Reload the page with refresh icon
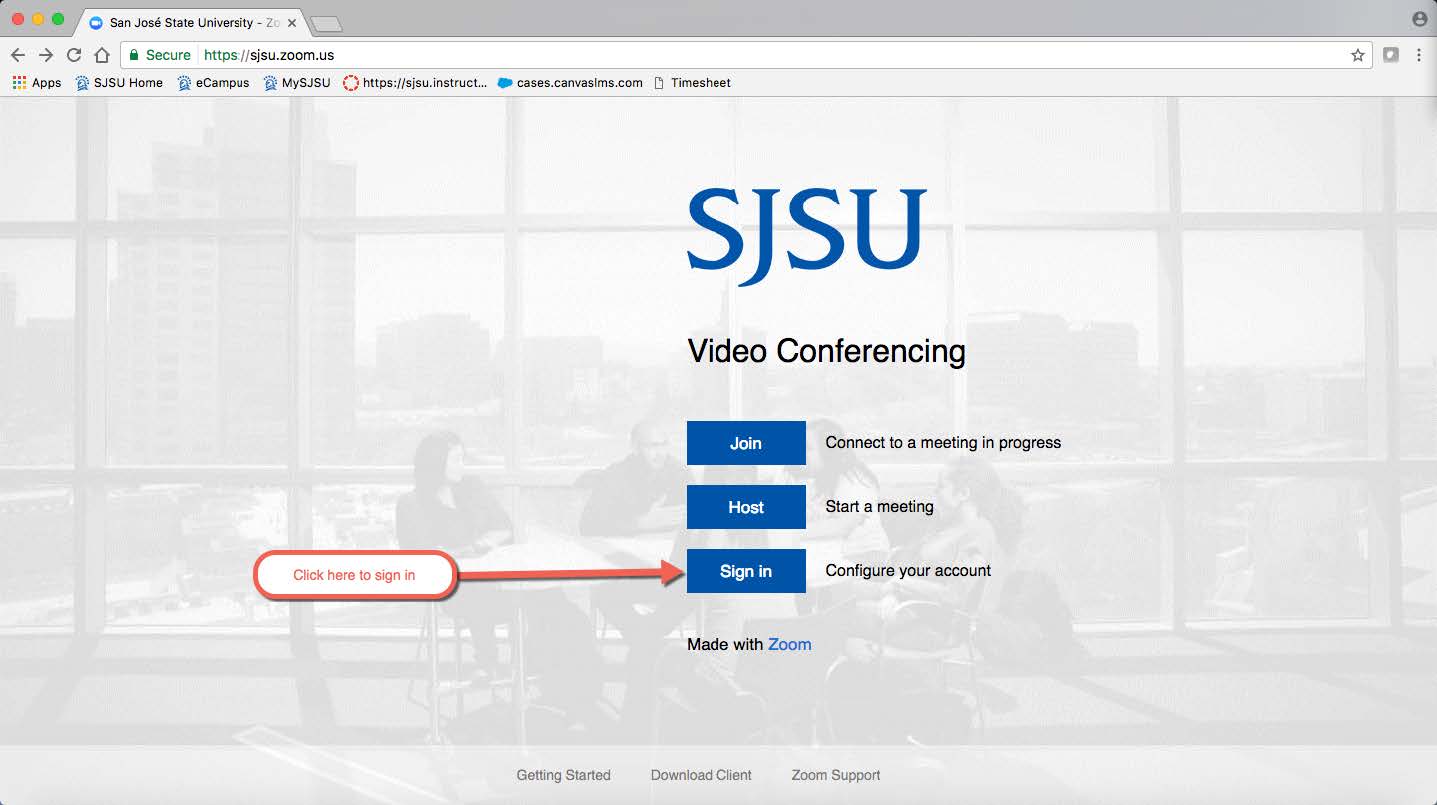The image size is (1437, 805). pyautogui.click(x=74, y=55)
